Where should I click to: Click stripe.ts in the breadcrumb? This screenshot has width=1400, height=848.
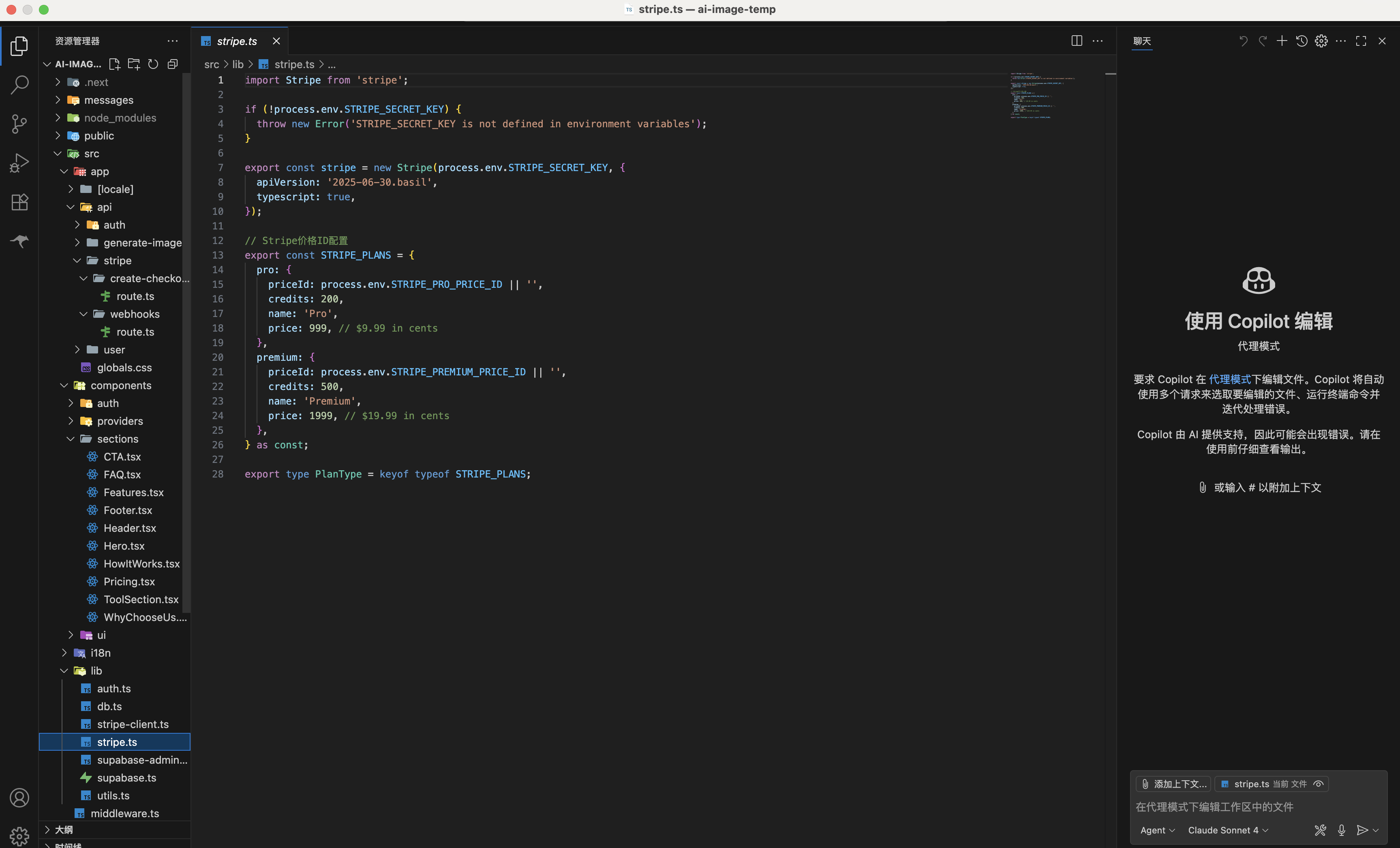[294, 64]
